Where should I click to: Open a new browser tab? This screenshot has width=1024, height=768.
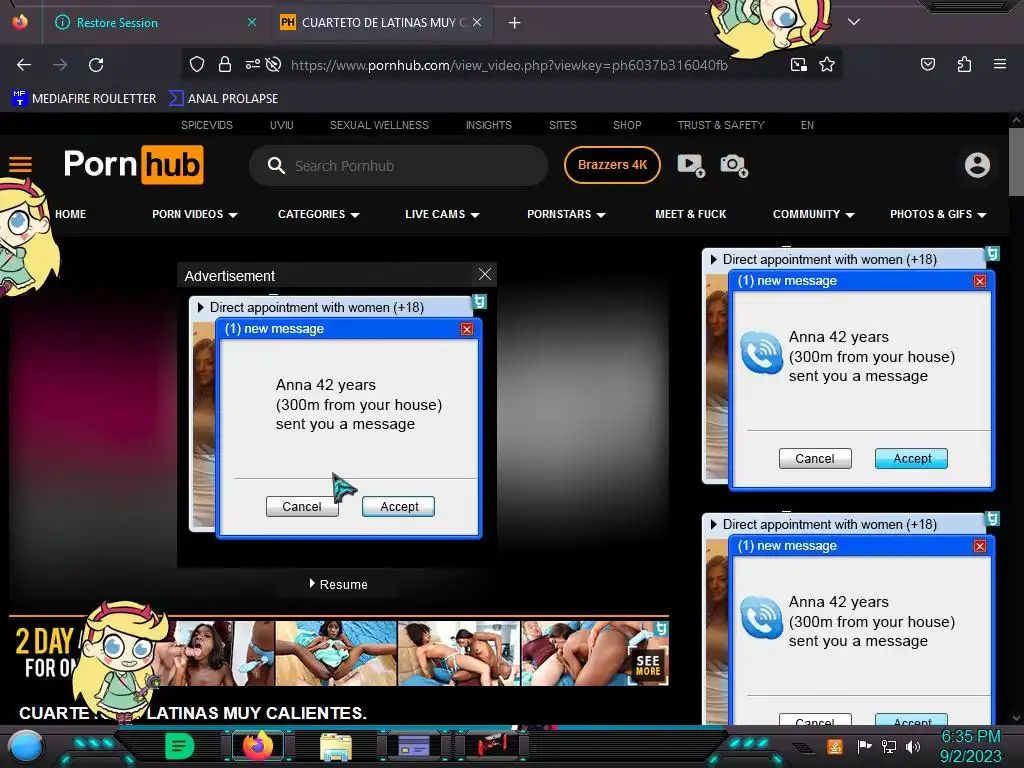coord(515,23)
